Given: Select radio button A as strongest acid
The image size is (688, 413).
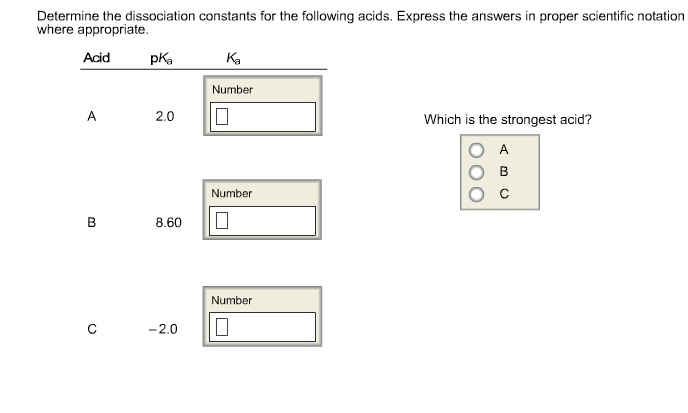Looking at the screenshot, I should click(x=477, y=152).
